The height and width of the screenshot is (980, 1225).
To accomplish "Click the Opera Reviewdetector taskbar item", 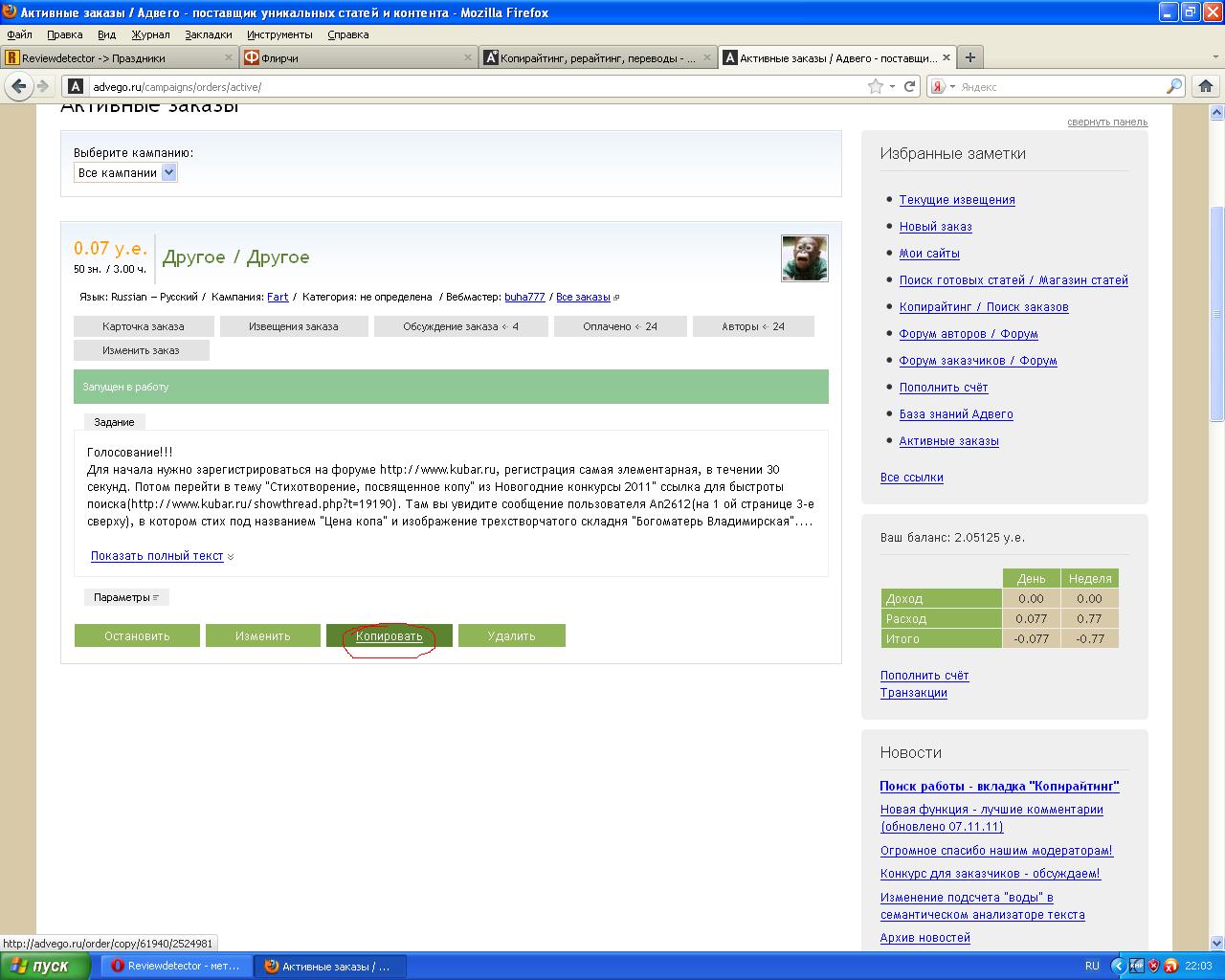I will click(x=176, y=966).
